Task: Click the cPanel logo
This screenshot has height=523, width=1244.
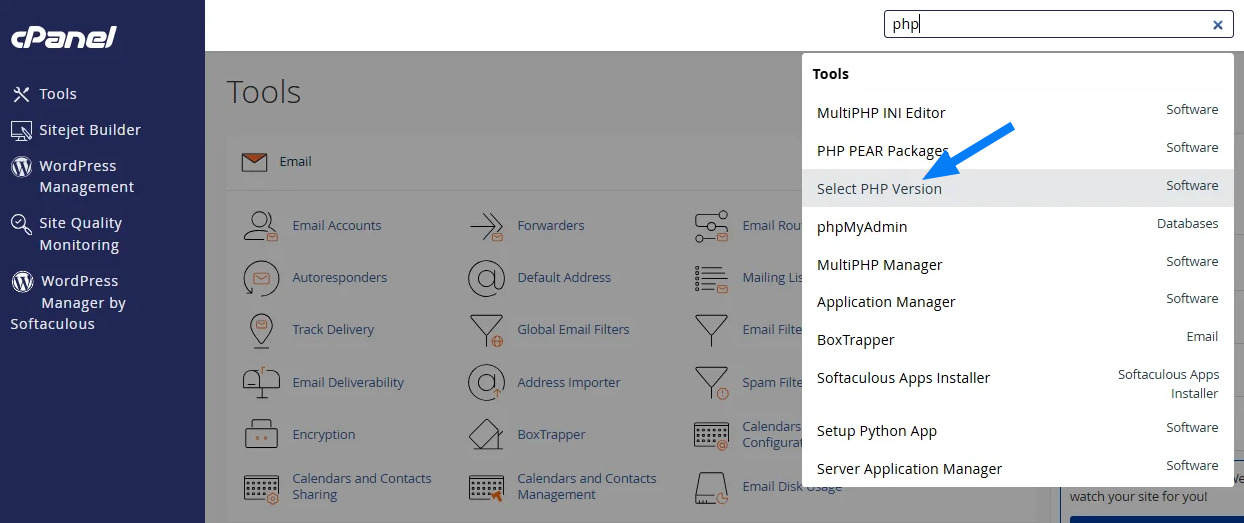Action: (x=64, y=38)
